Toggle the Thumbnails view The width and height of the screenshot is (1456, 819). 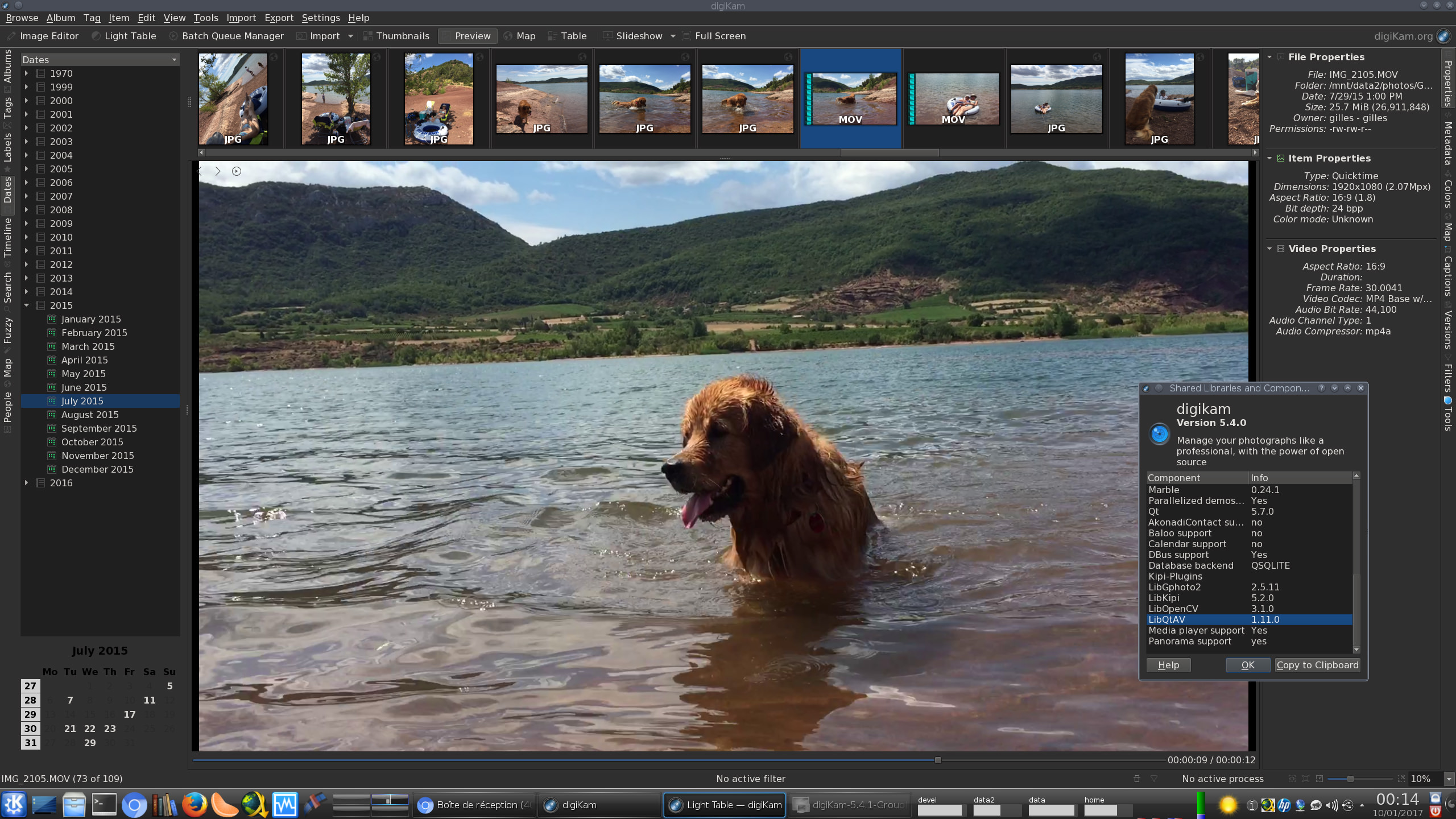[401, 36]
